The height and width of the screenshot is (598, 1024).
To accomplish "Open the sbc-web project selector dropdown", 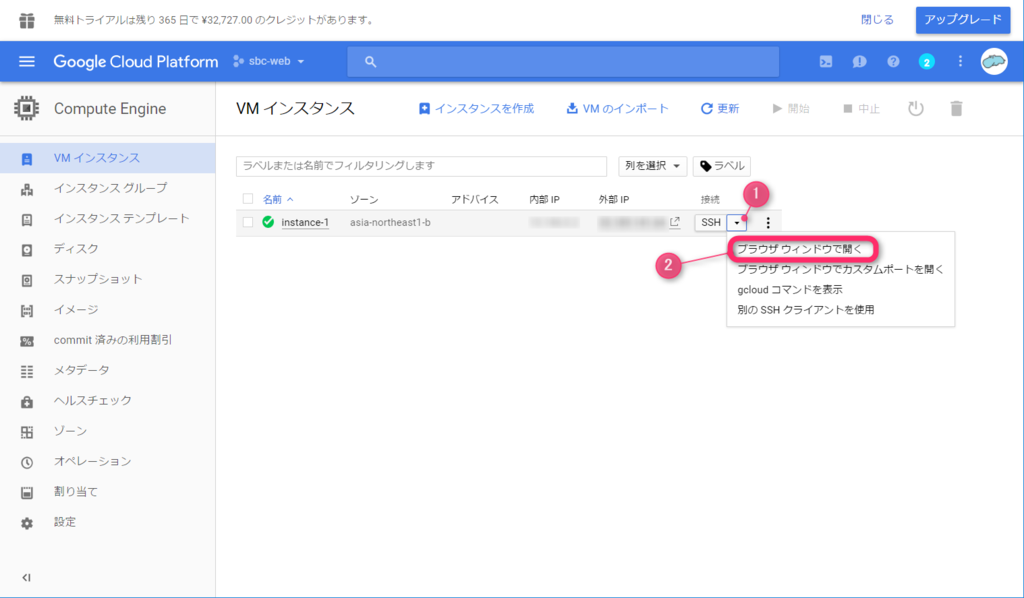I will 268,61.
